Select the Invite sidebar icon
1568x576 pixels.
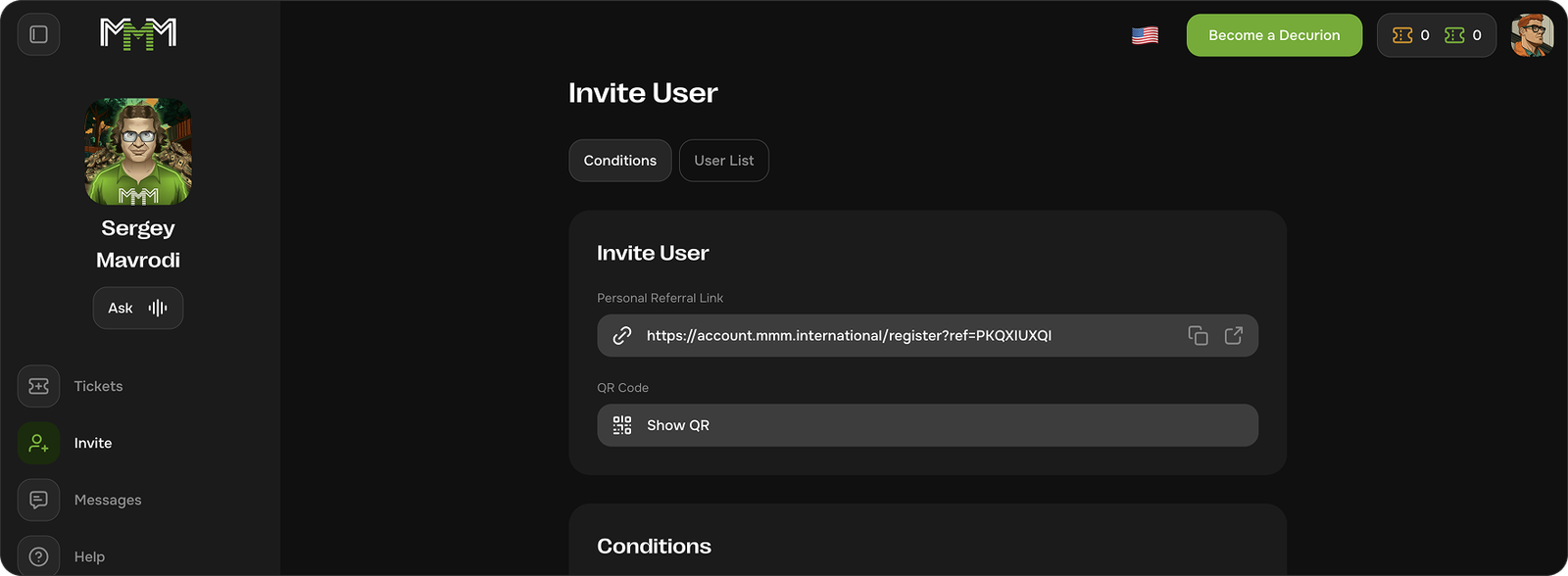pos(38,443)
